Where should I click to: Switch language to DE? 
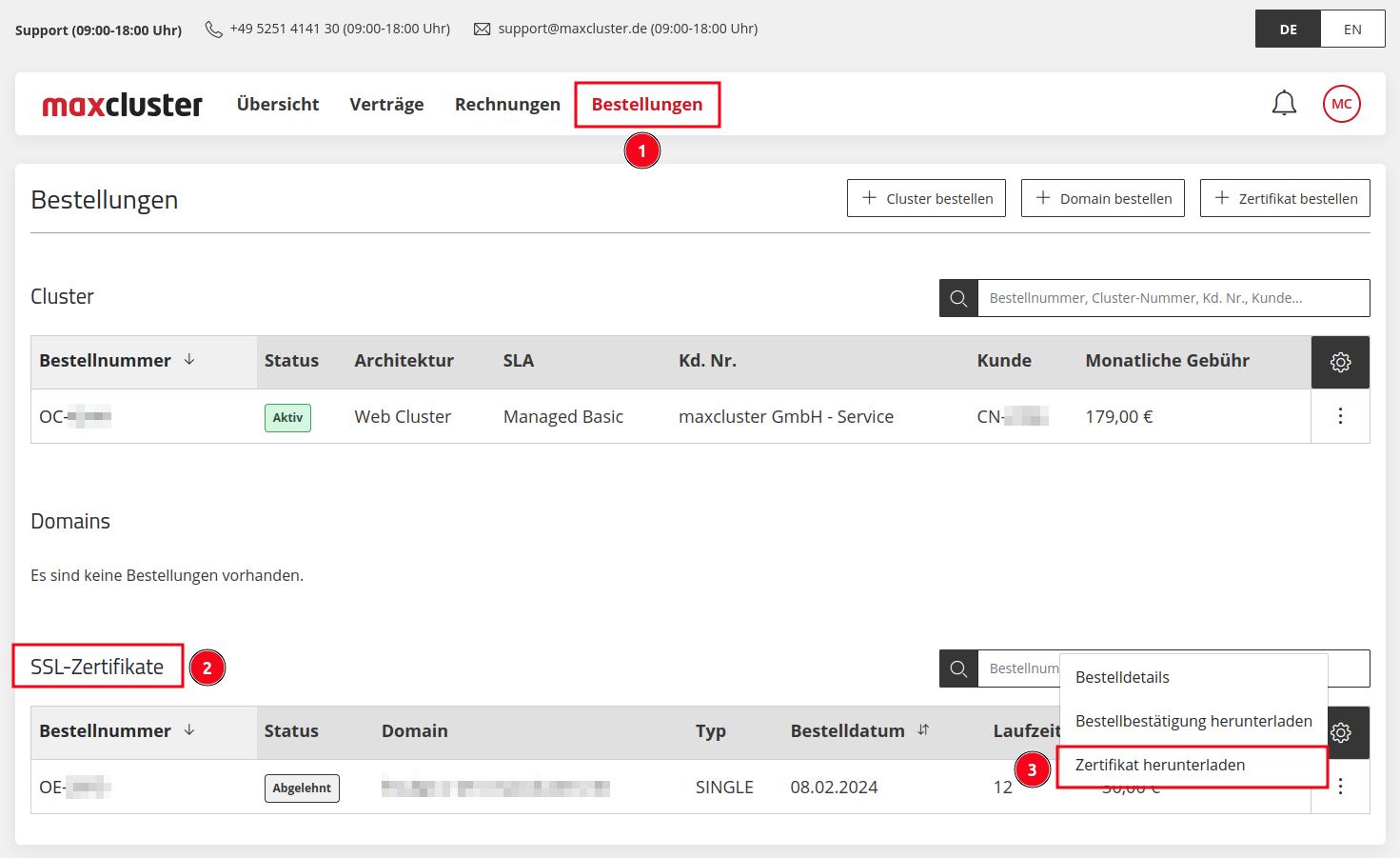pyautogui.click(x=1288, y=30)
